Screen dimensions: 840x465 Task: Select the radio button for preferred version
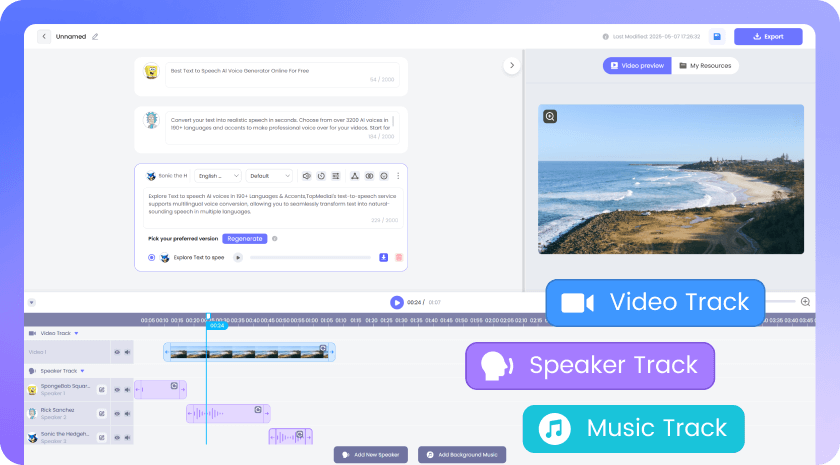[151, 257]
